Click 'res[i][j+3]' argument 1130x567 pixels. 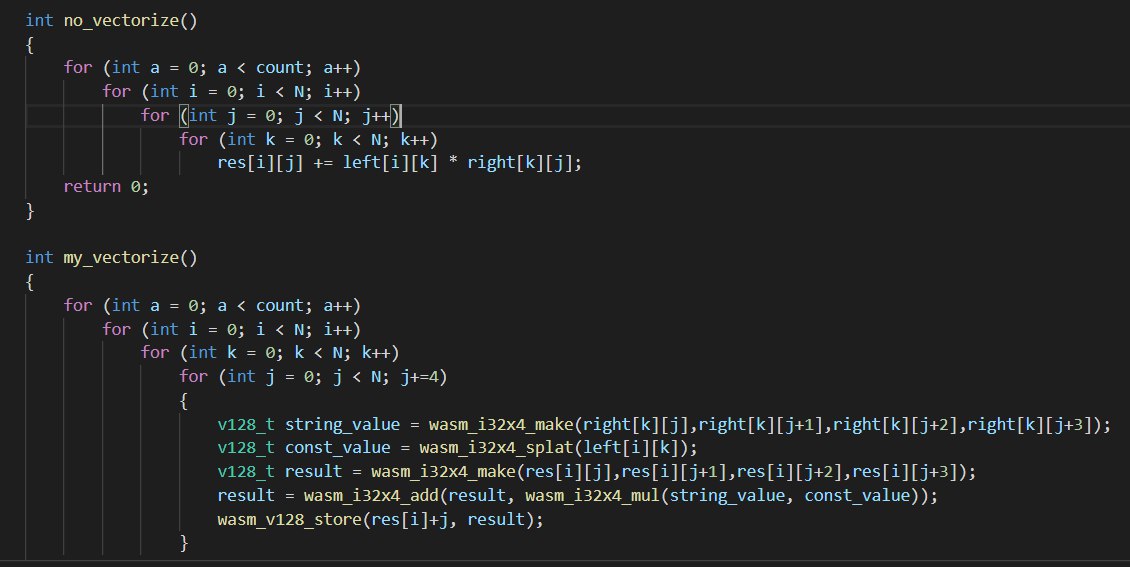click(x=904, y=472)
